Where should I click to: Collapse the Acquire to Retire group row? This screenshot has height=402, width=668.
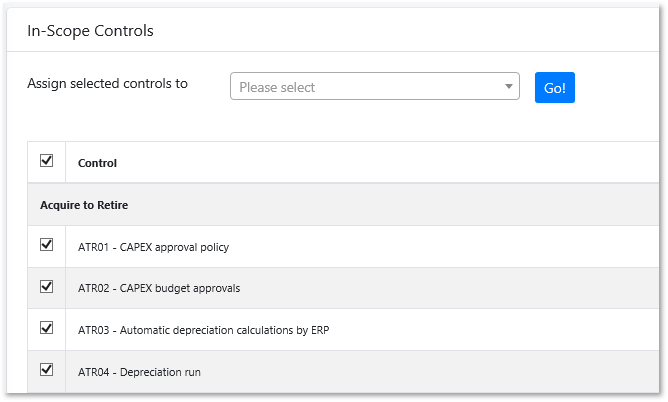coord(84,205)
